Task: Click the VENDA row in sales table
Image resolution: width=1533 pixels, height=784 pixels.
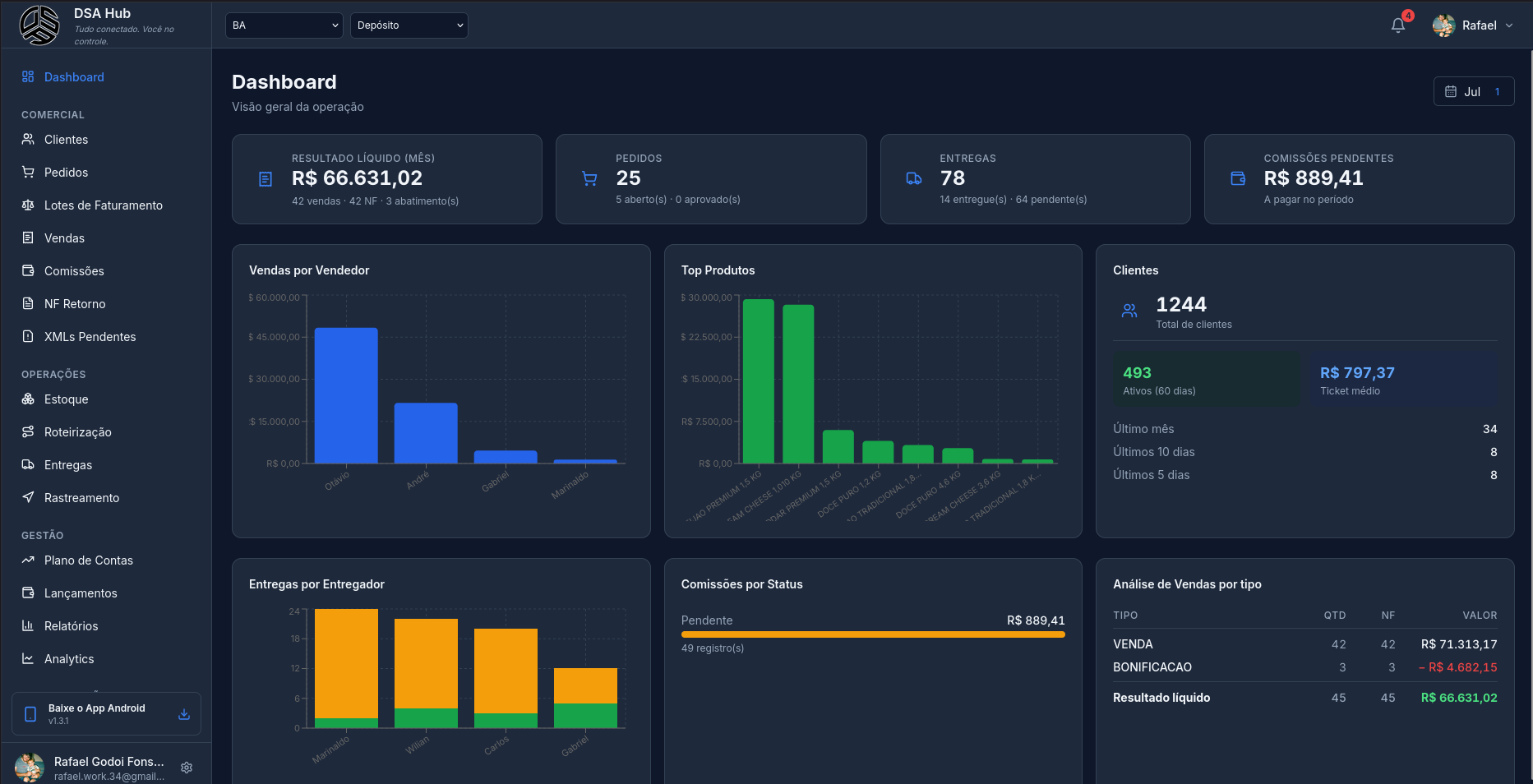Action: tap(1305, 644)
